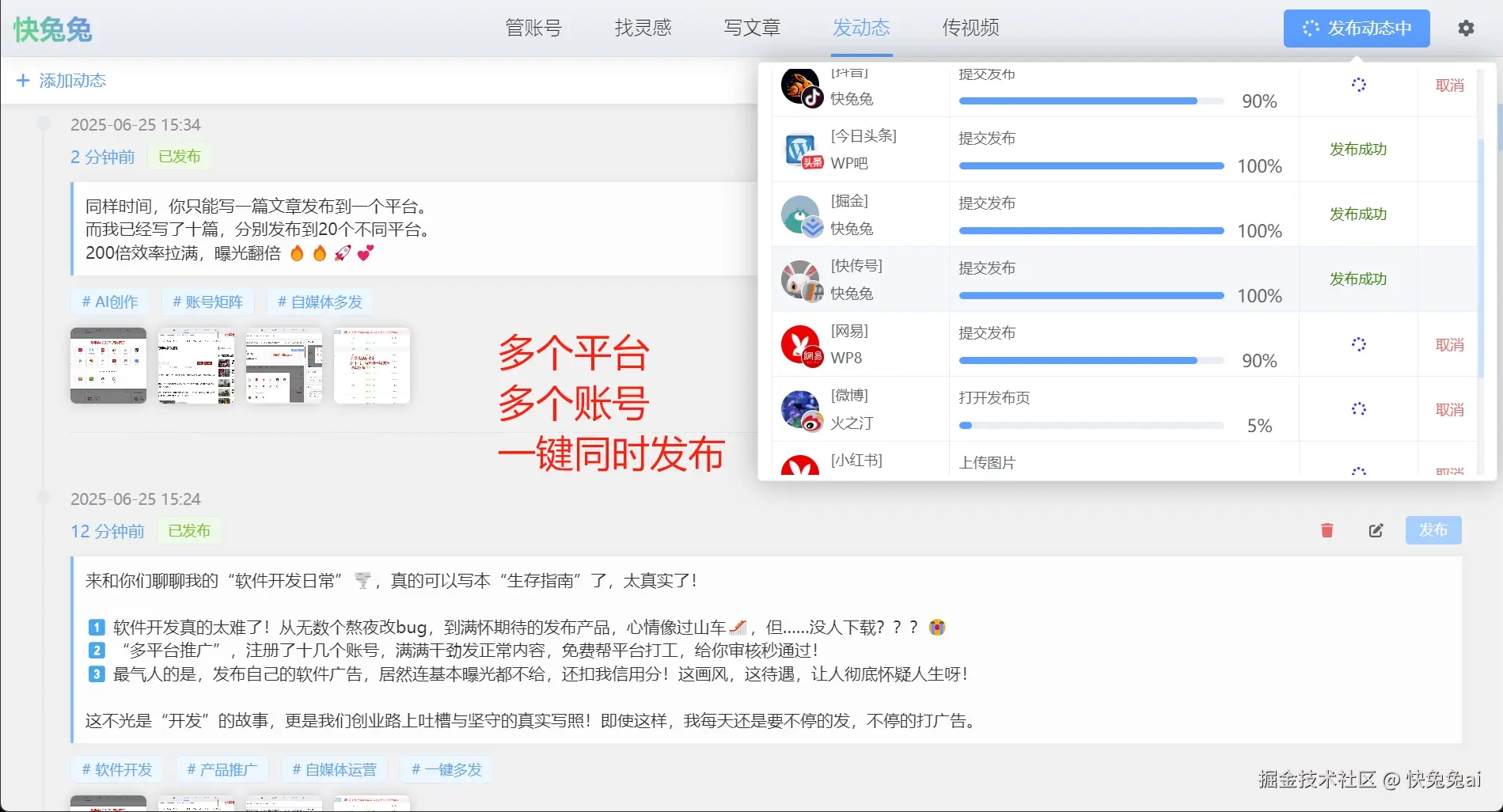The height and width of the screenshot is (812, 1503).
Task: Open the 写文章 tab
Action: pos(750,28)
